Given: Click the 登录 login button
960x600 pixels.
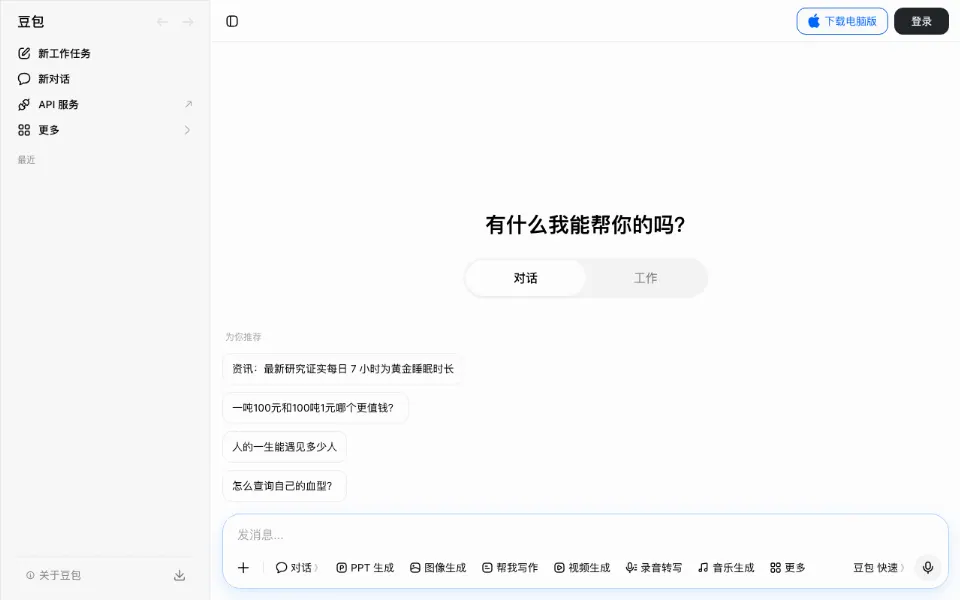Looking at the screenshot, I should pos(921,21).
